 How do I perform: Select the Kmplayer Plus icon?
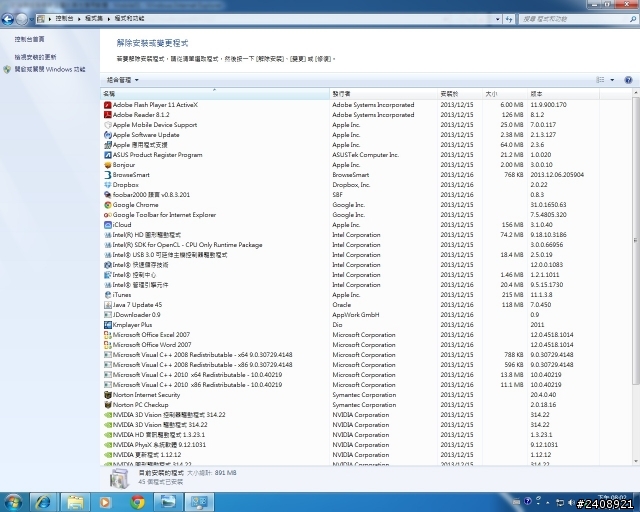click(108, 325)
